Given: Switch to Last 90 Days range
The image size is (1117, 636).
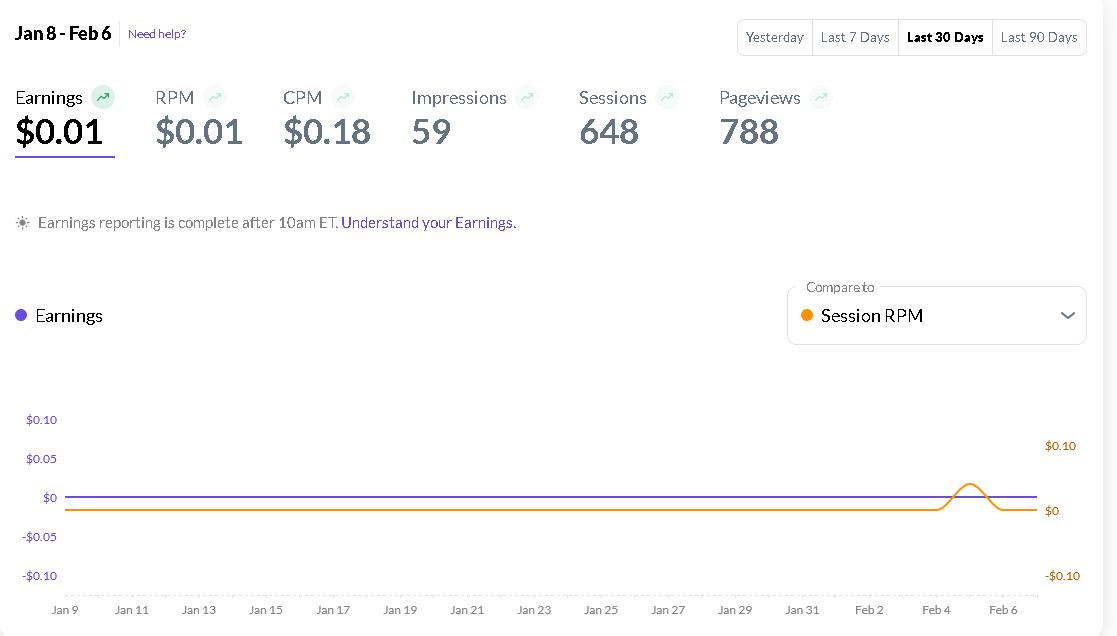Looking at the screenshot, I should pos(1038,37).
